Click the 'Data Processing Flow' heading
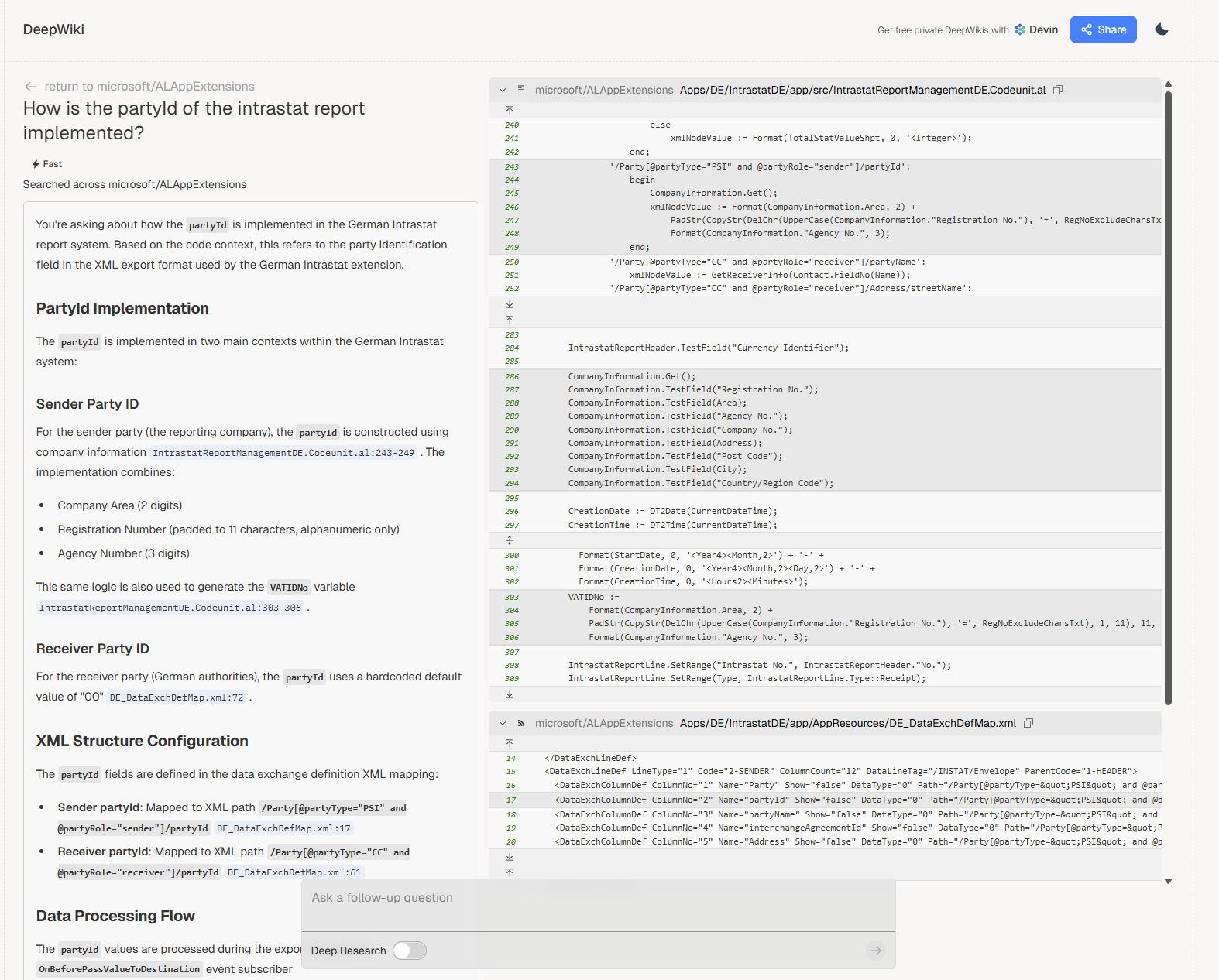The width and height of the screenshot is (1219, 980). [x=115, y=916]
